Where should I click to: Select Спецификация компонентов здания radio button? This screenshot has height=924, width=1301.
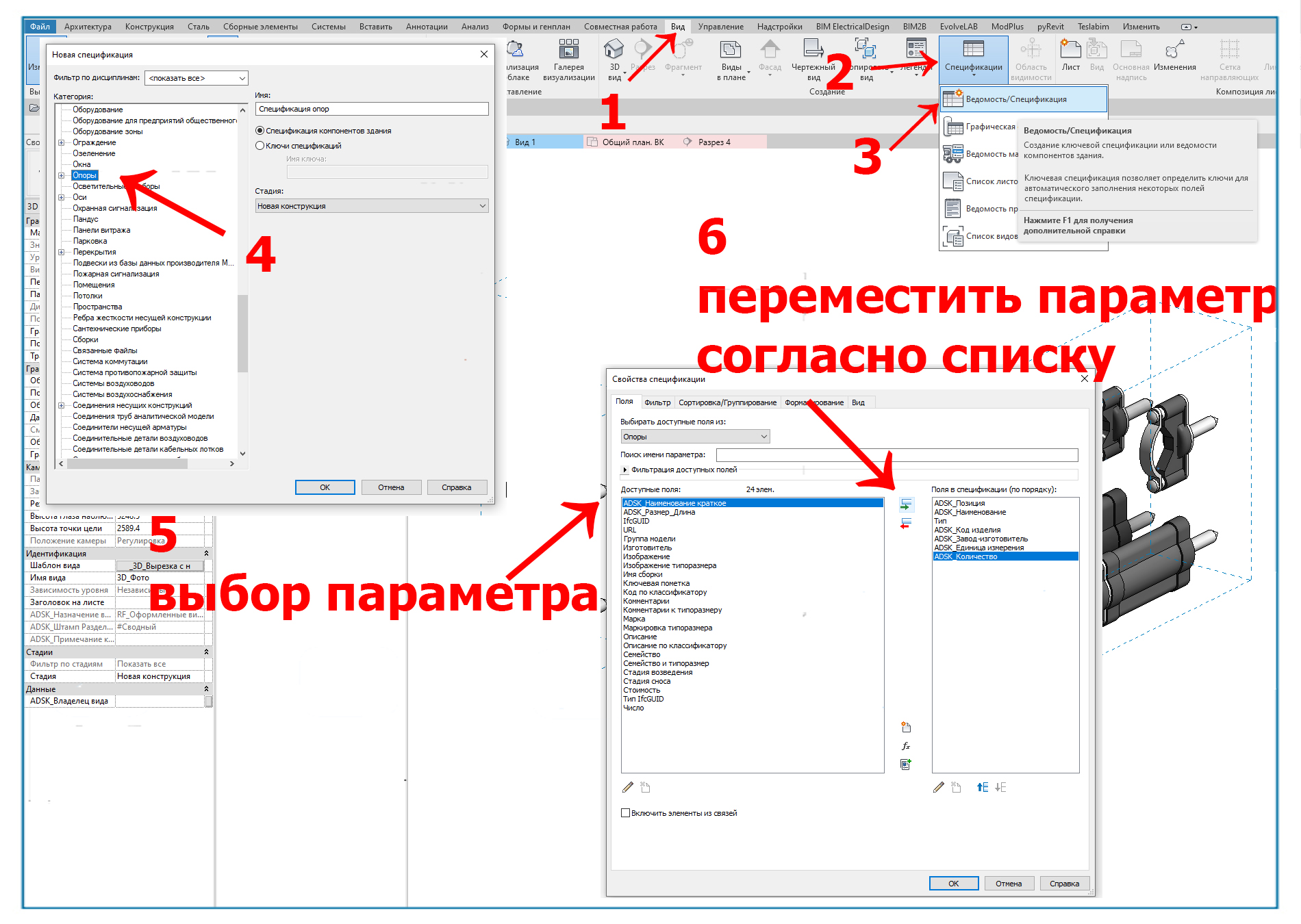(x=260, y=131)
